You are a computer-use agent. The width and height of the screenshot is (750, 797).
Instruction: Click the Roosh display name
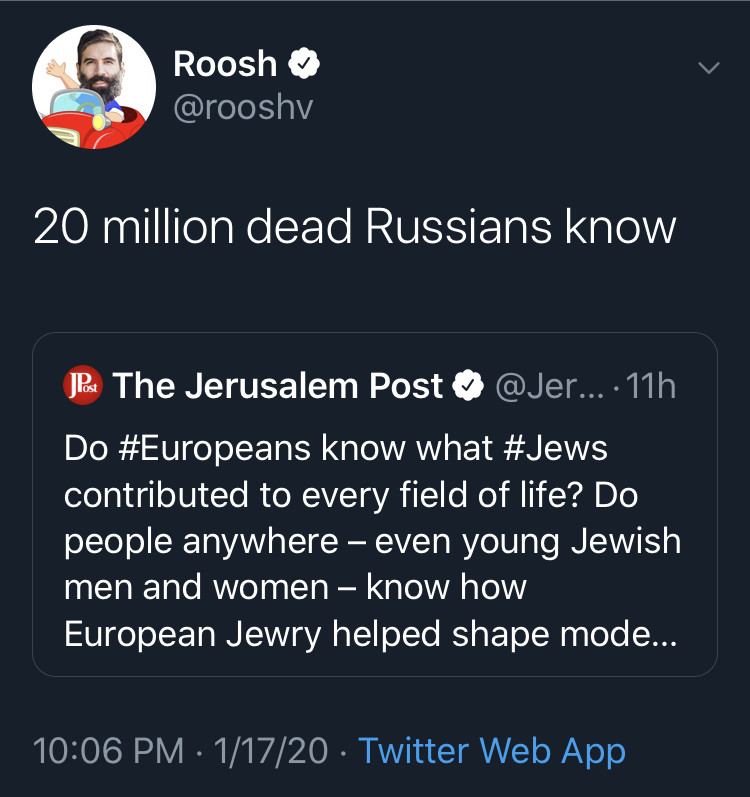point(224,64)
